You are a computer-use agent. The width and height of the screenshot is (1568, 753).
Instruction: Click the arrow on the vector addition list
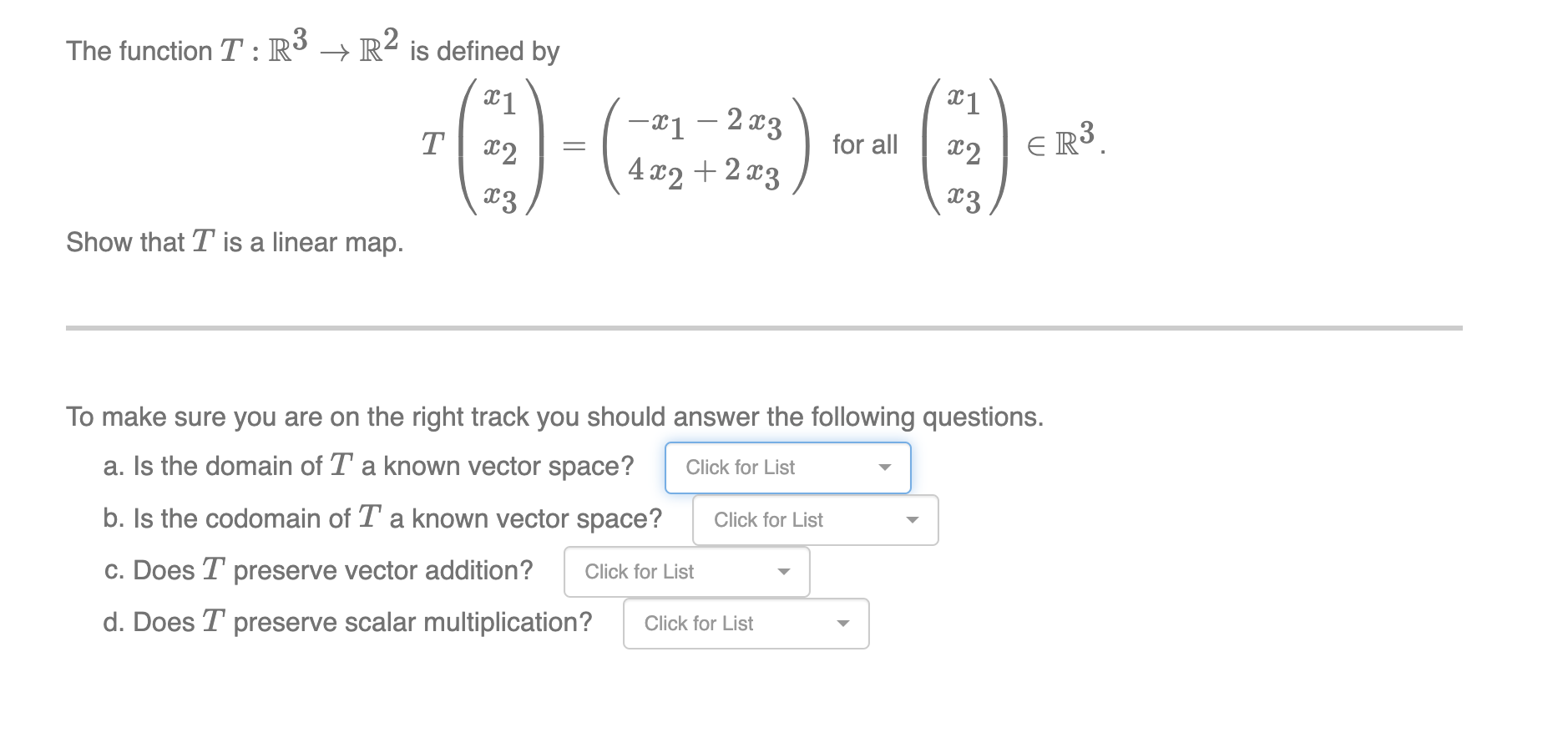[783, 572]
